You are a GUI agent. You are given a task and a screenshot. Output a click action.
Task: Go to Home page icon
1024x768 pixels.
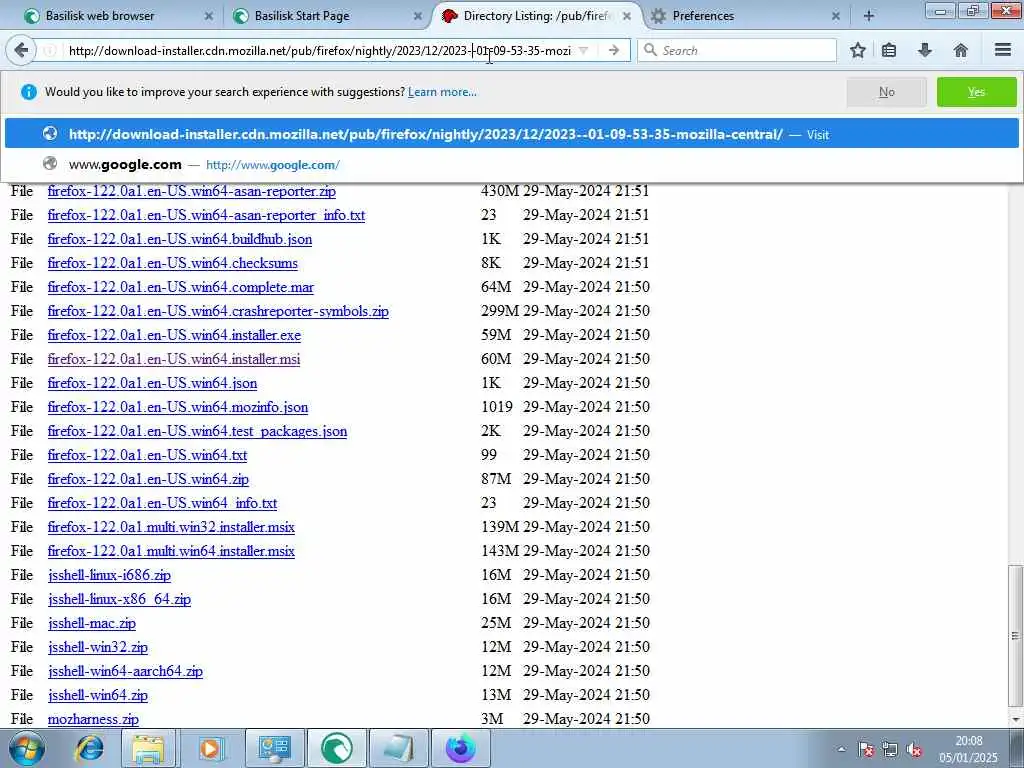pyautogui.click(x=961, y=50)
